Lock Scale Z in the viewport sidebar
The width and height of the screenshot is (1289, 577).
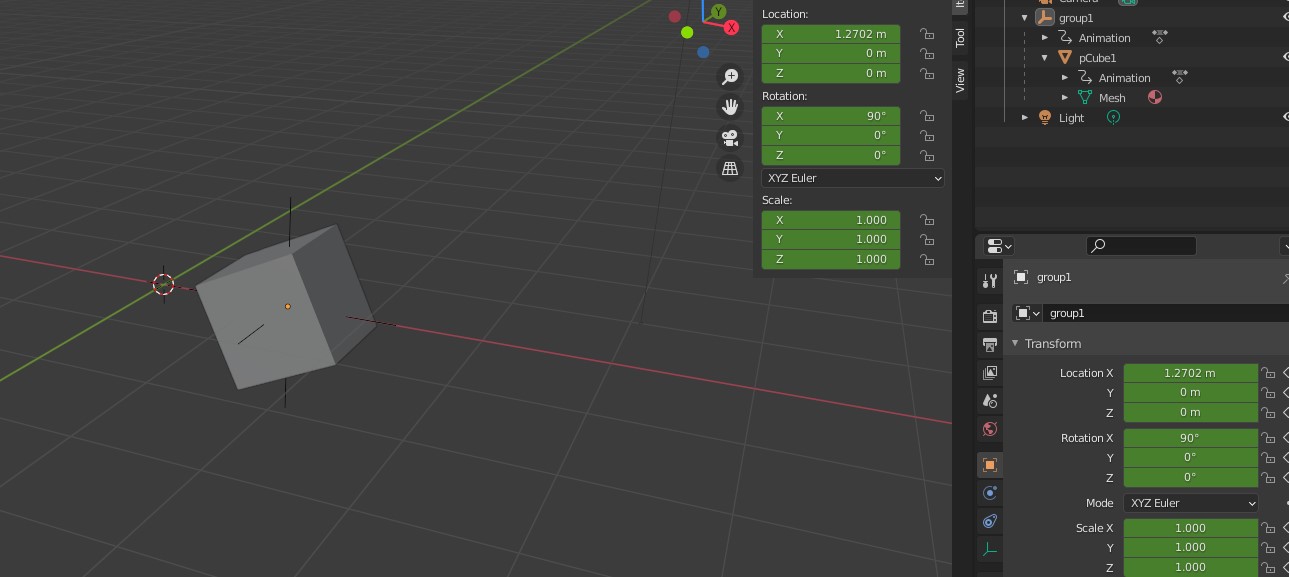927,259
